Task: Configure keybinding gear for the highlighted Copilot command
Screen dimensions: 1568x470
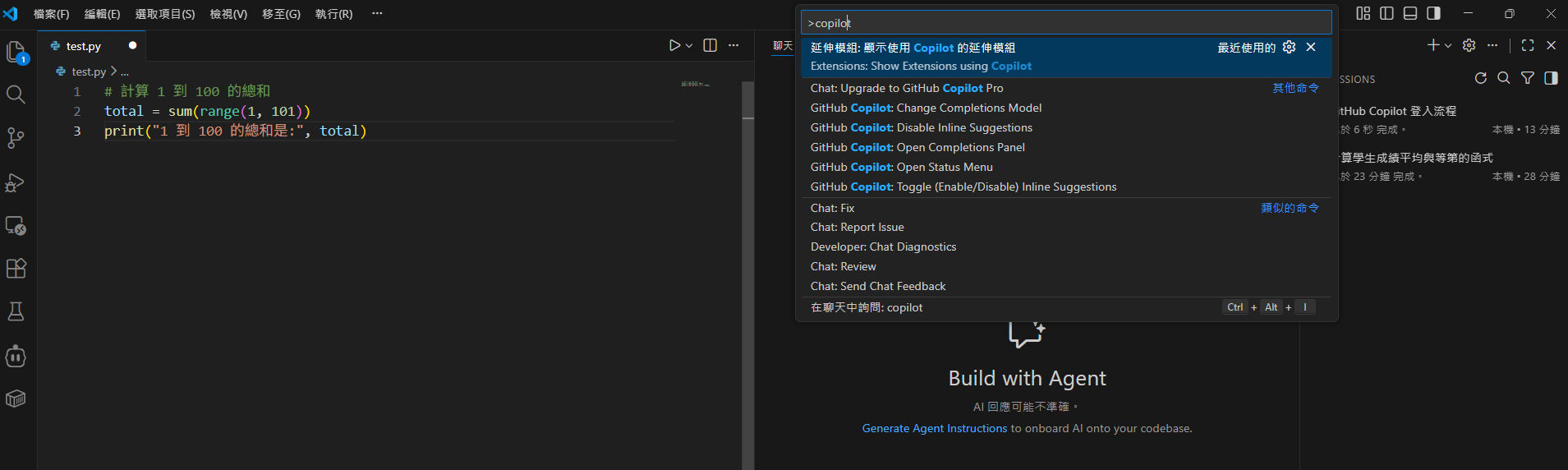Action: click(x=1289, y=48)
